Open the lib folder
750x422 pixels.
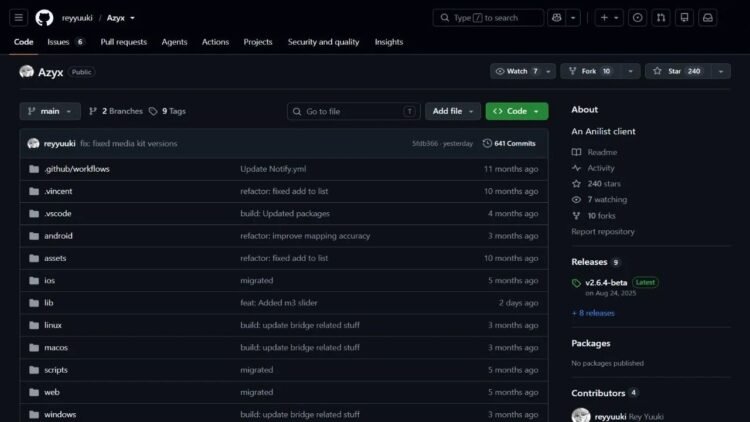point(49,303)
